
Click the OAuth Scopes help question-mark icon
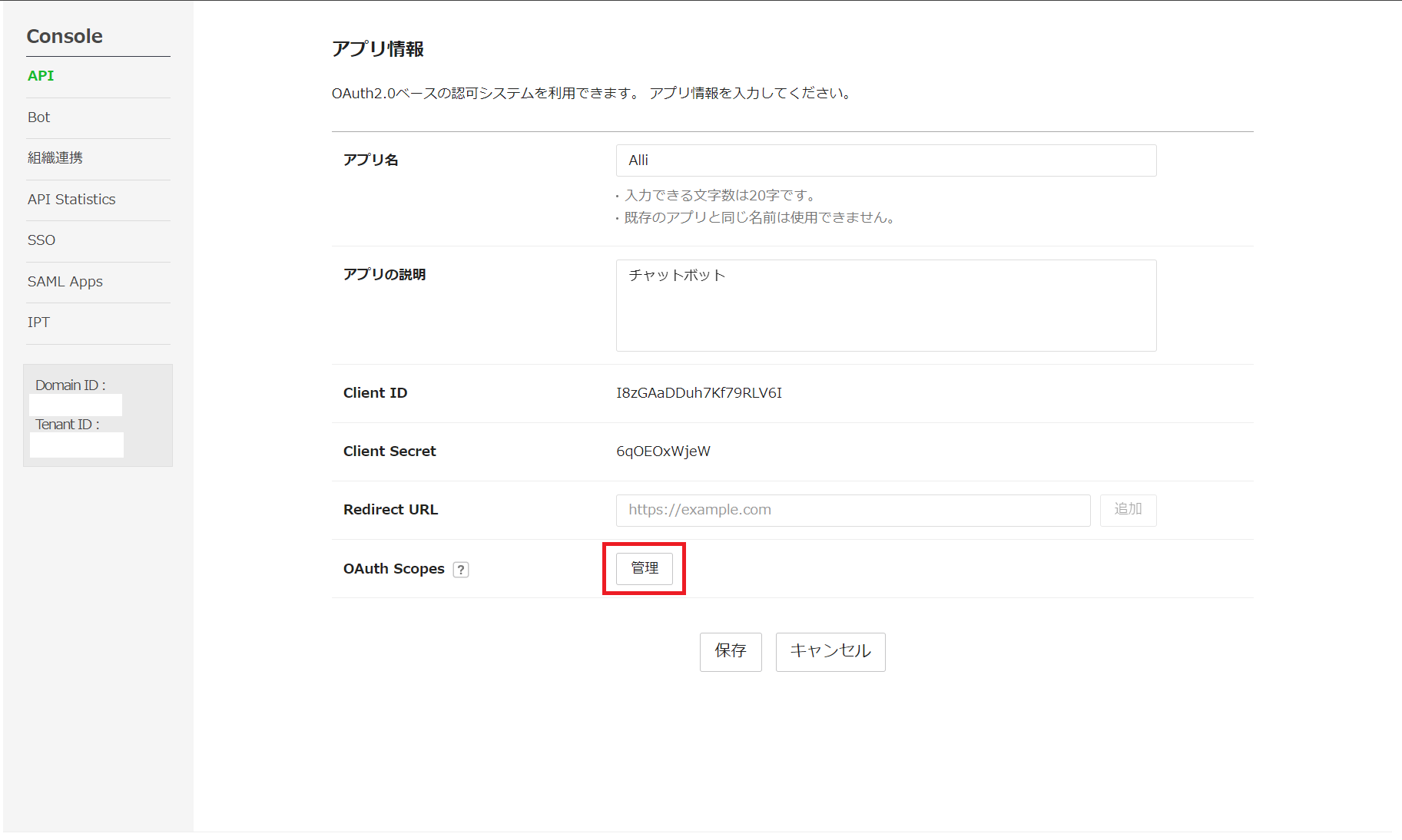click(x=461, y=570)
